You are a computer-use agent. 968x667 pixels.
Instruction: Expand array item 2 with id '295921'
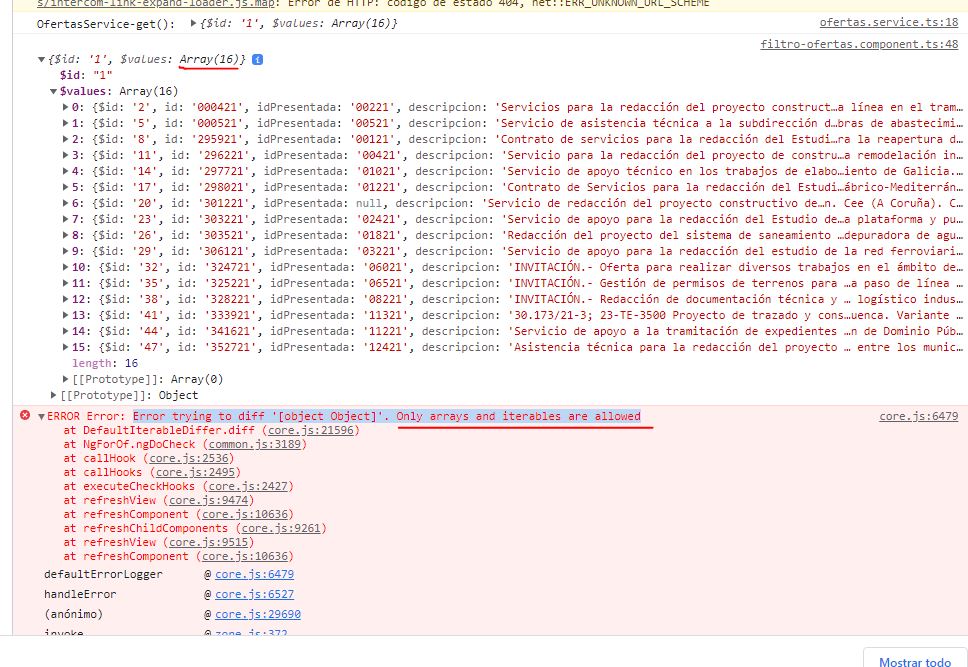(65, 140)
